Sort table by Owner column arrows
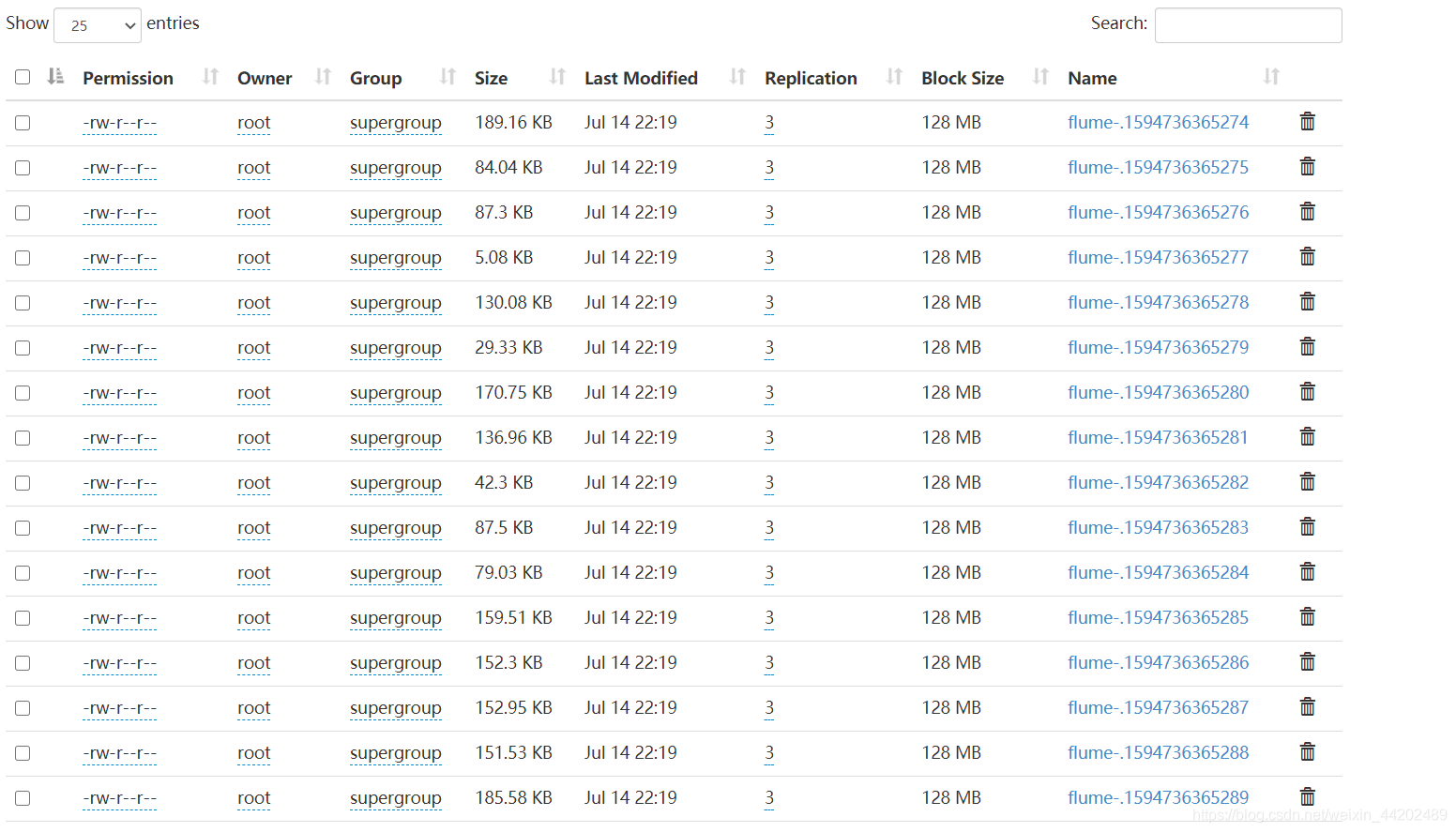1456x832 pixels. point(323,77)
